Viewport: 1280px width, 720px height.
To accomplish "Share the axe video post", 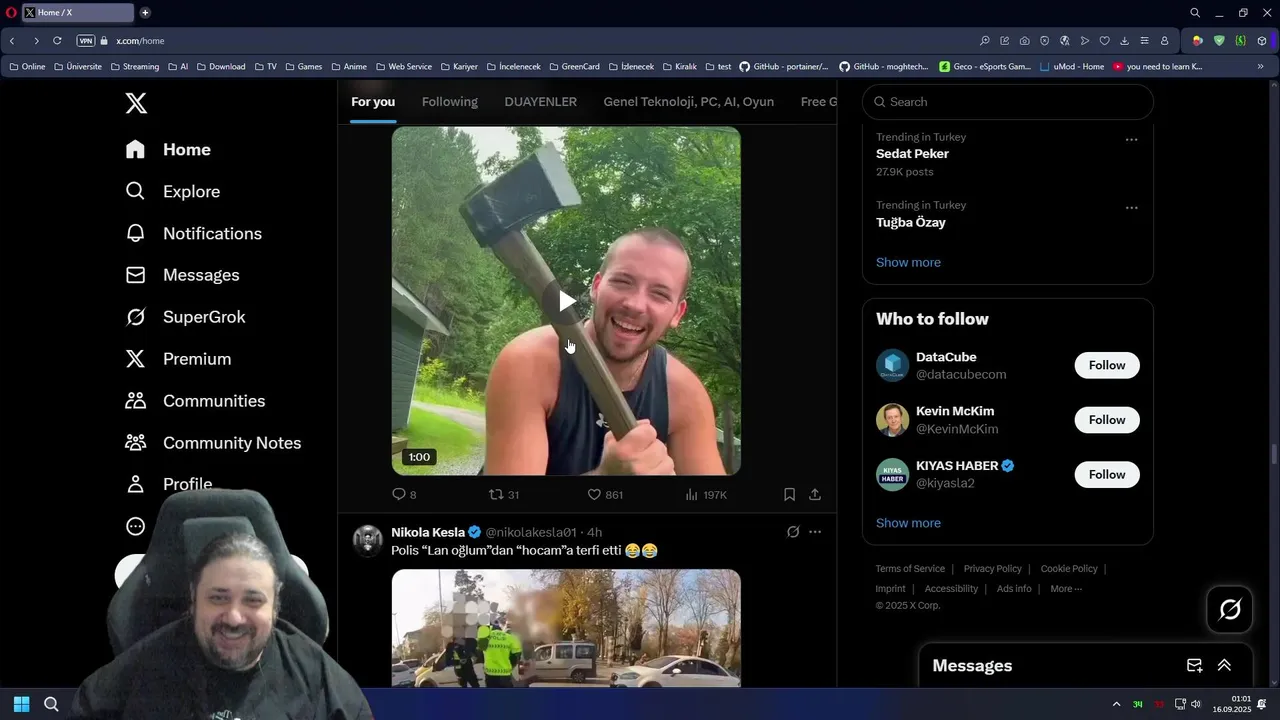I will [x=815, y=494].
